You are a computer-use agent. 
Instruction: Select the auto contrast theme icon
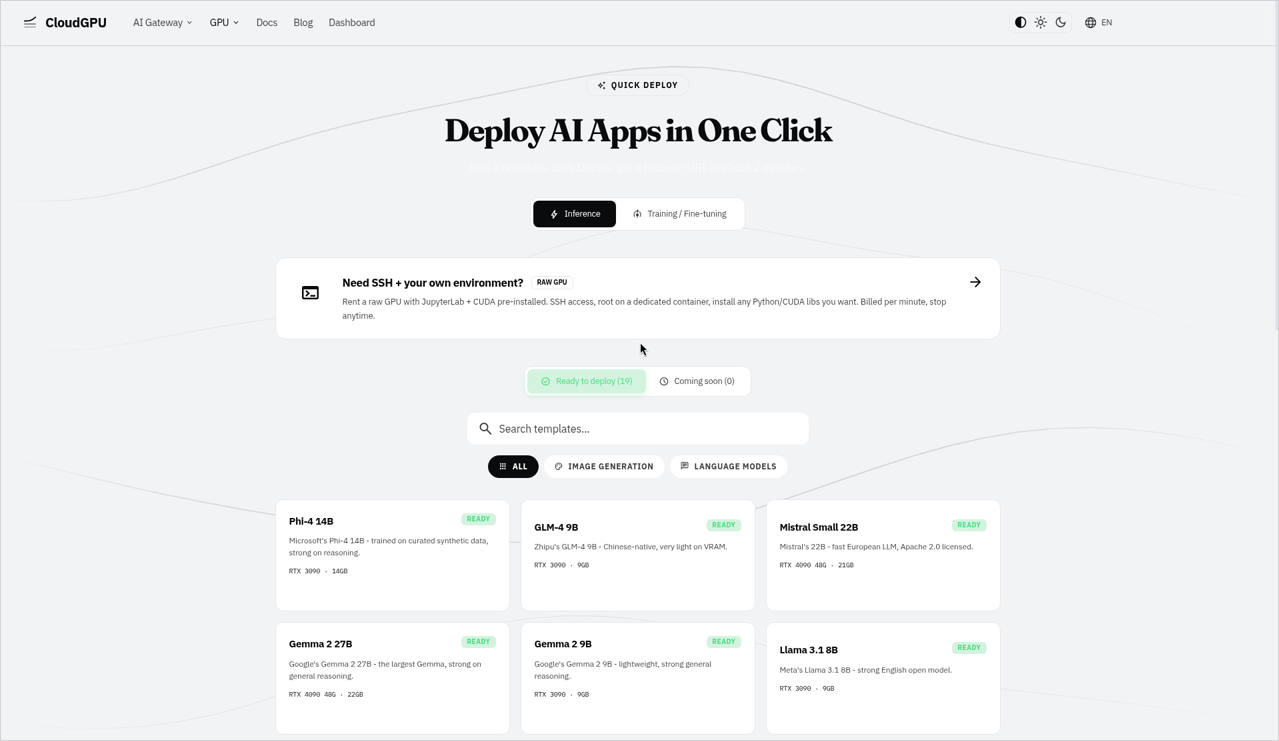[x=1020, y=22]
